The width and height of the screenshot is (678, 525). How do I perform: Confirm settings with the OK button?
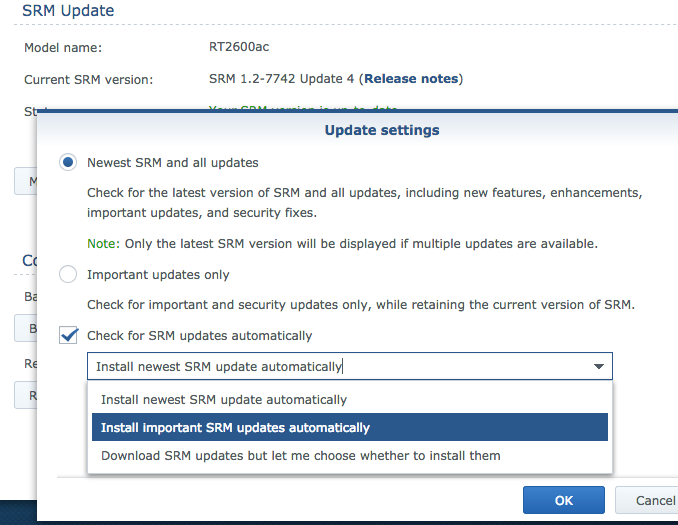(x=563, y=500)
